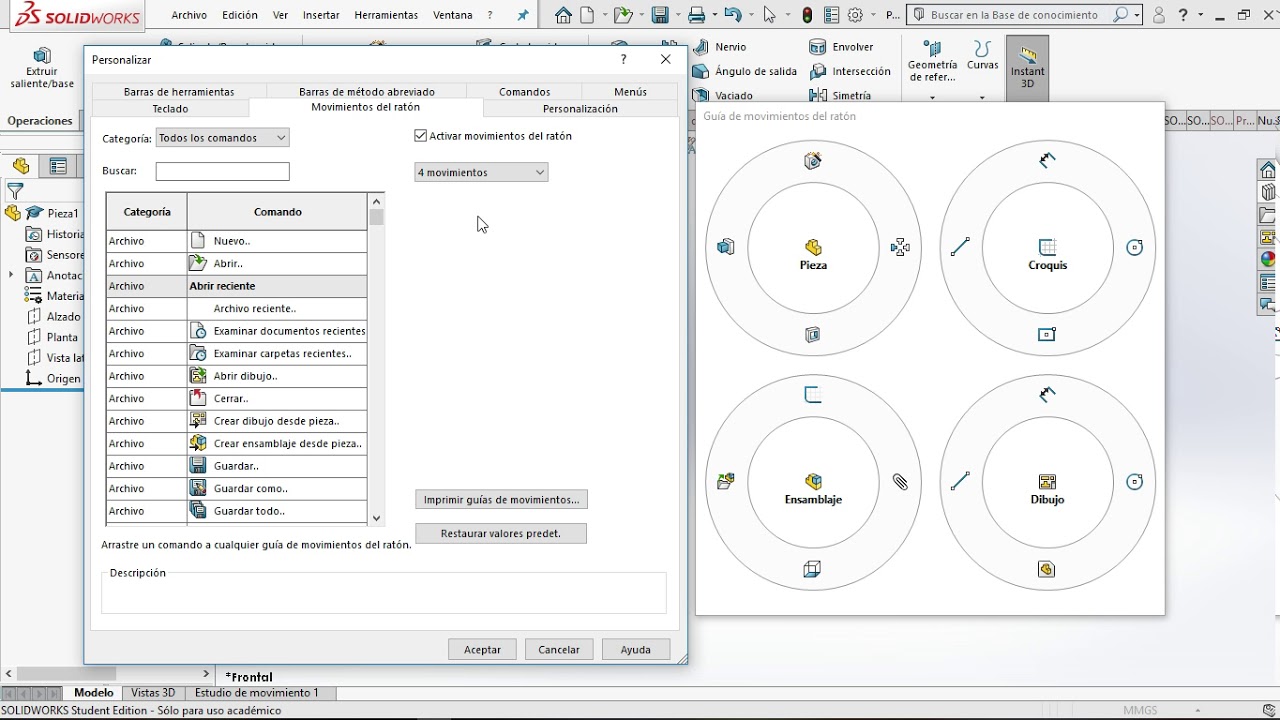Select the Extruir saliente/base tool
Screen dimensions: 1280x720
click(42, 68)
